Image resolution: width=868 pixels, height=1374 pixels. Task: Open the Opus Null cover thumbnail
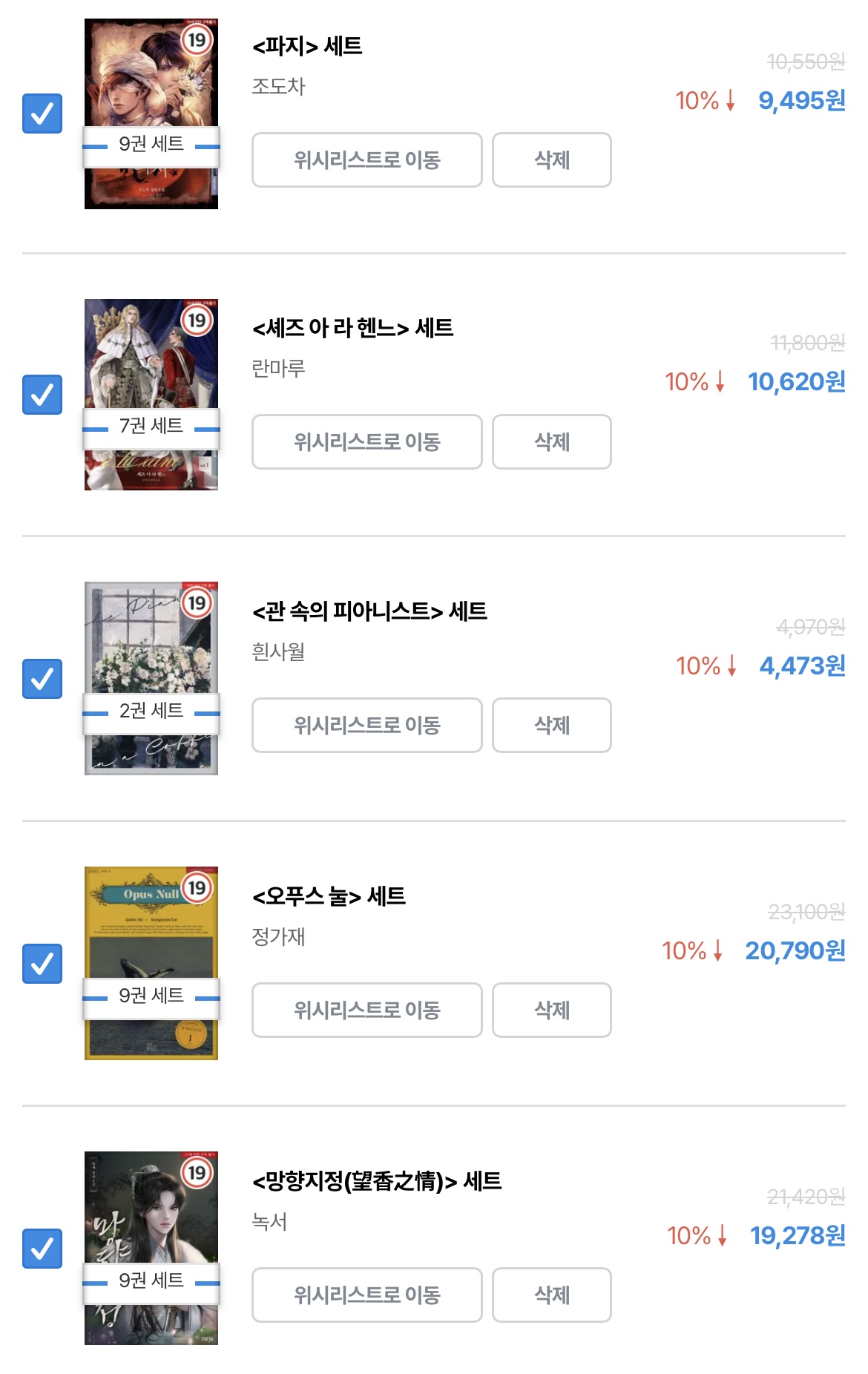pos(151,963)
